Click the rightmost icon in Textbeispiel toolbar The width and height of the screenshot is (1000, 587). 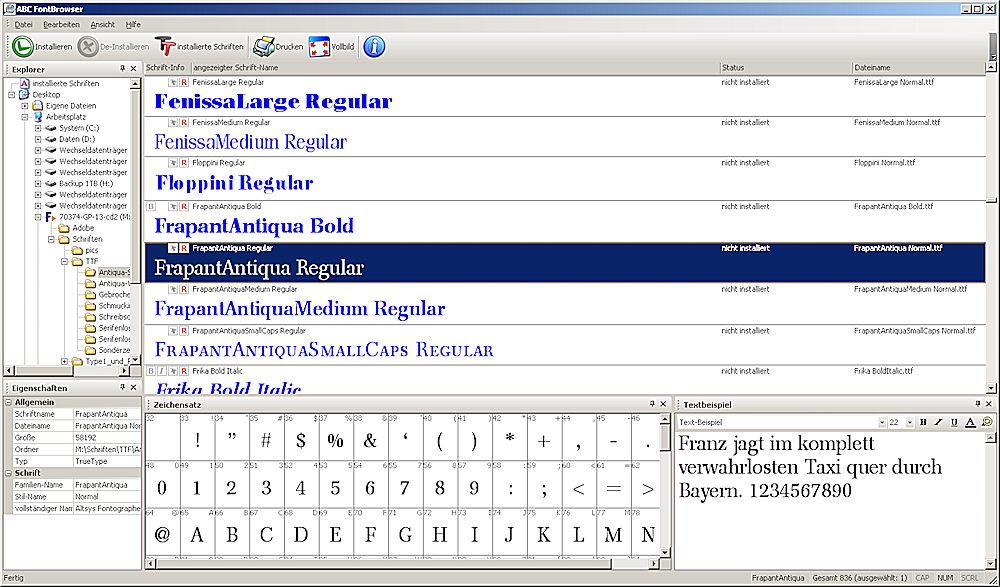tap(986, 422)
